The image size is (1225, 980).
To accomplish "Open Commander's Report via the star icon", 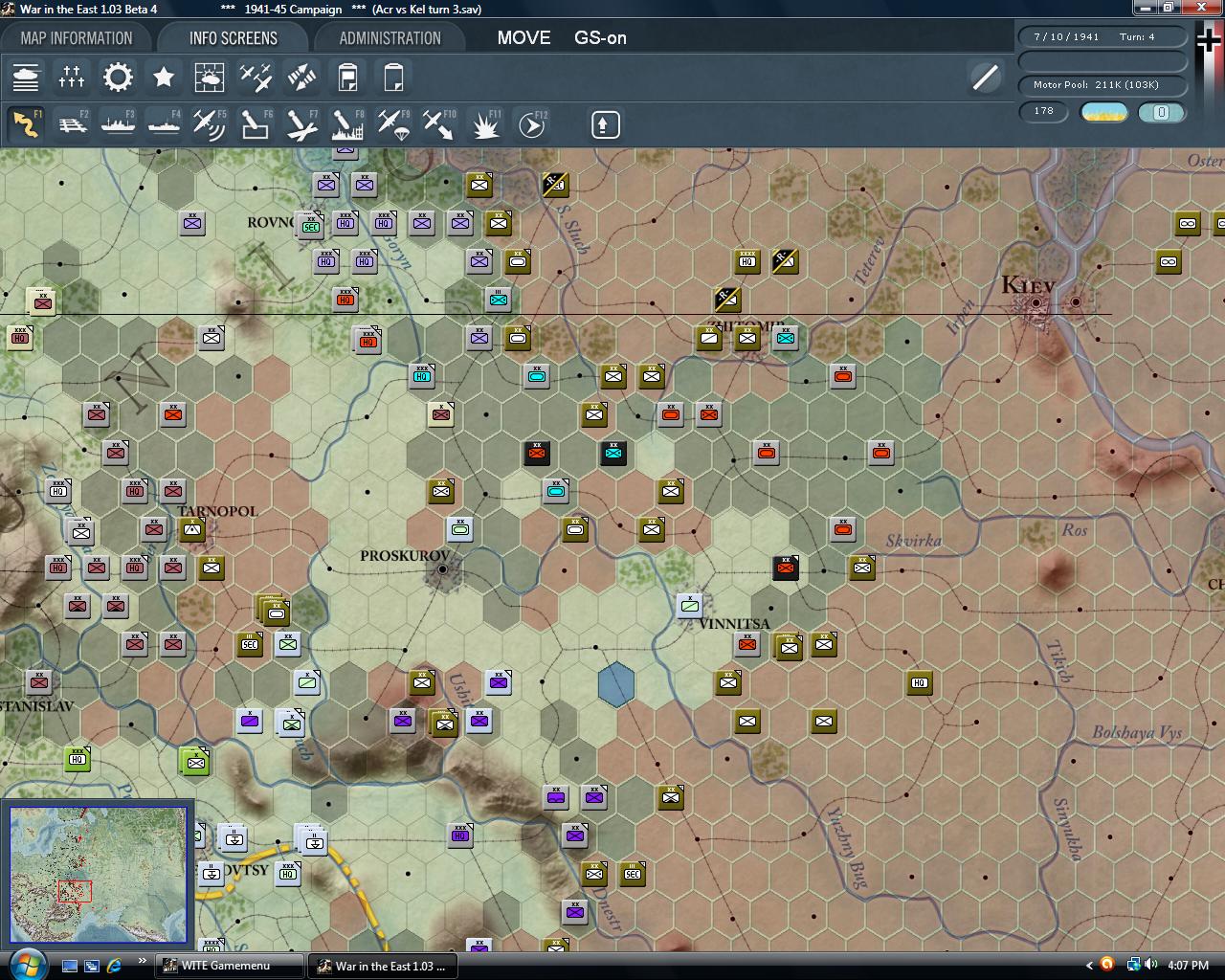I will (x=163, y=77).
